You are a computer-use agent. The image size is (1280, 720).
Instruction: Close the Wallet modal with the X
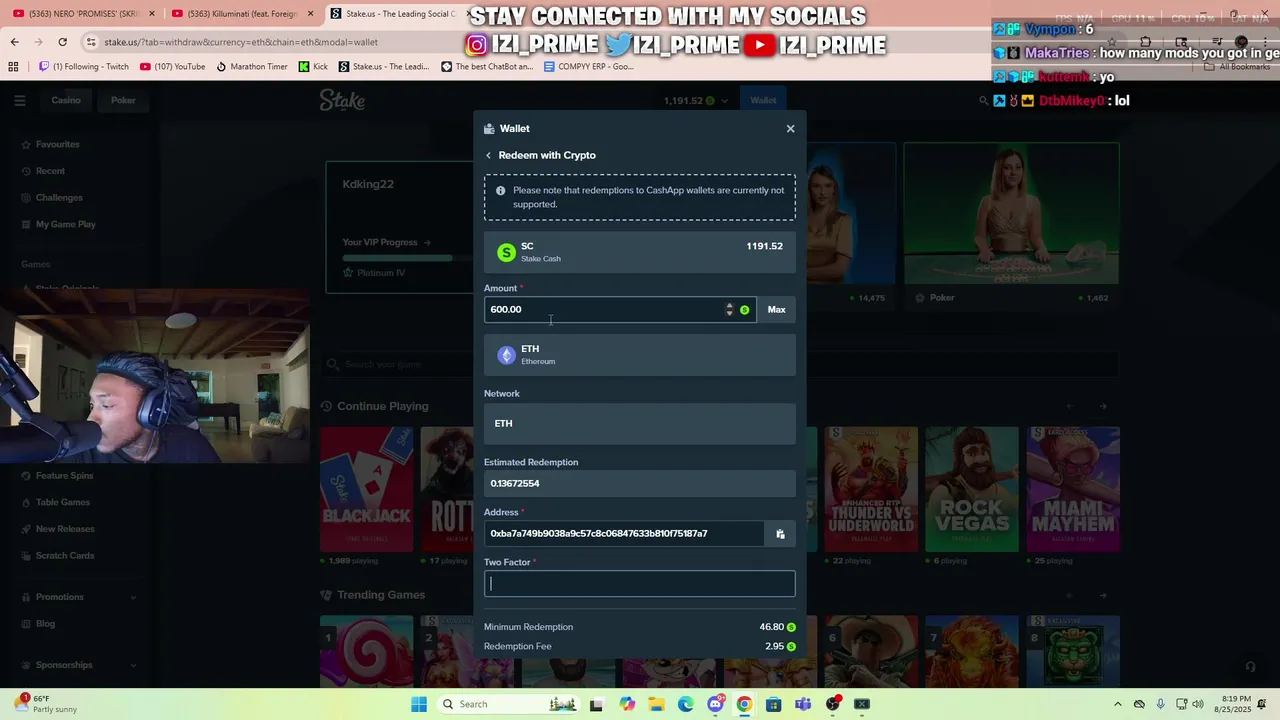790,128
